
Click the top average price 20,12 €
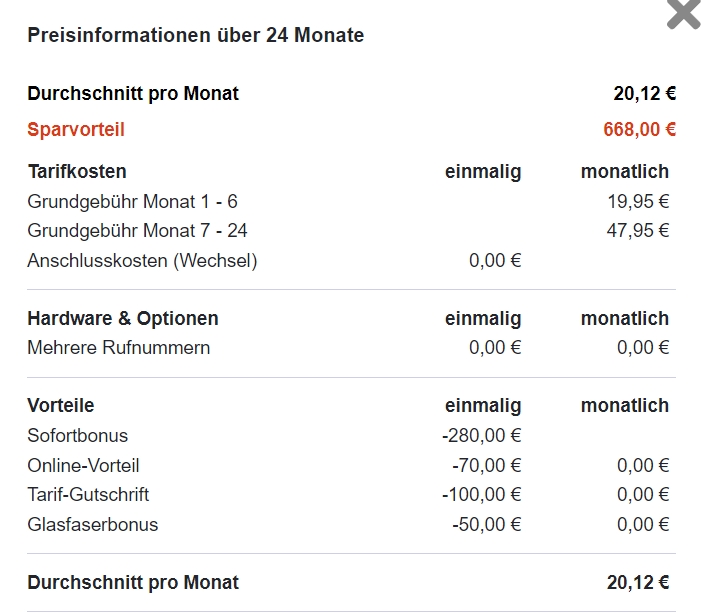pyautogui.click(x=644, y=93)
